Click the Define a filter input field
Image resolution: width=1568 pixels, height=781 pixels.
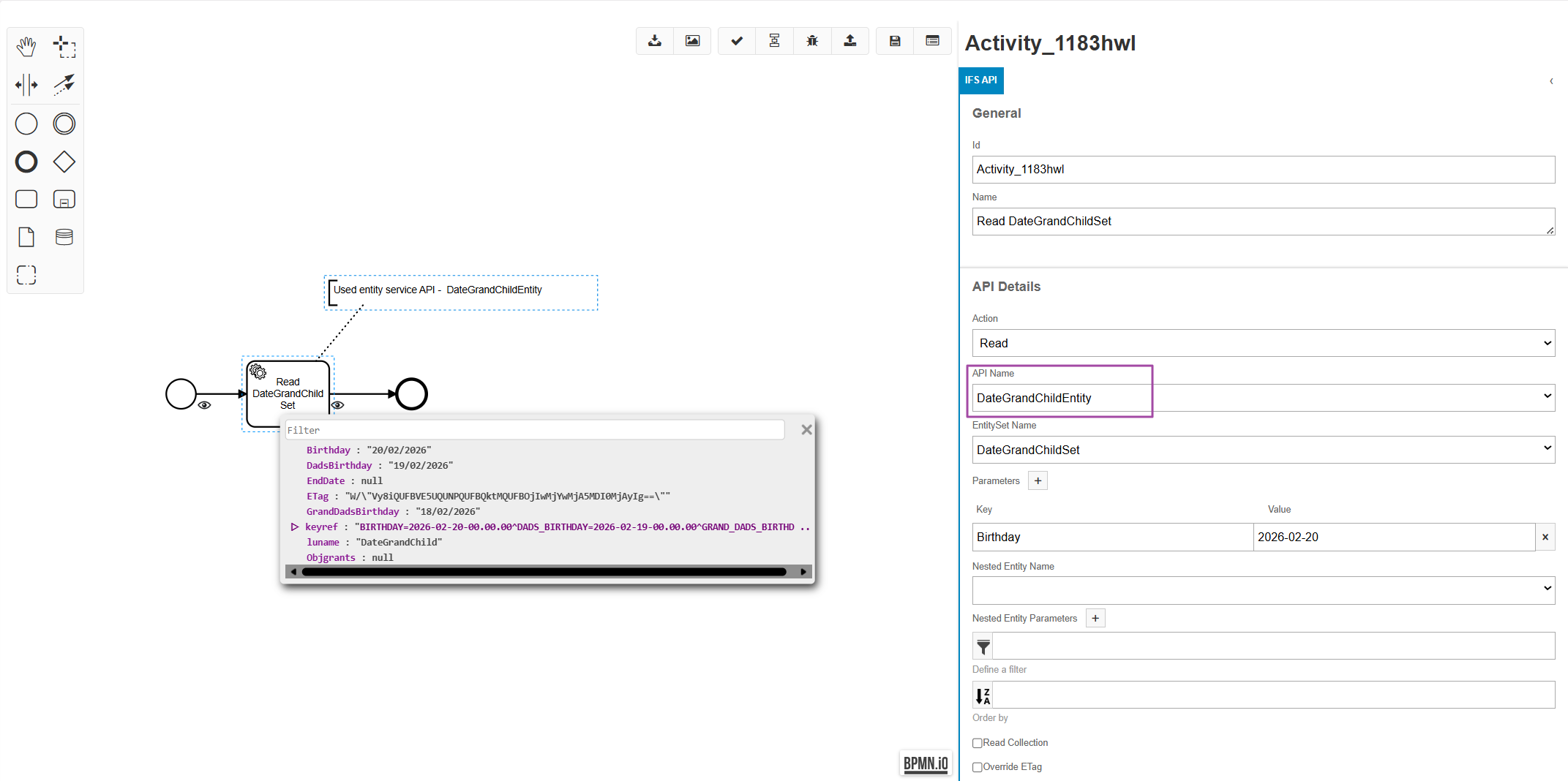(1273, 646)
